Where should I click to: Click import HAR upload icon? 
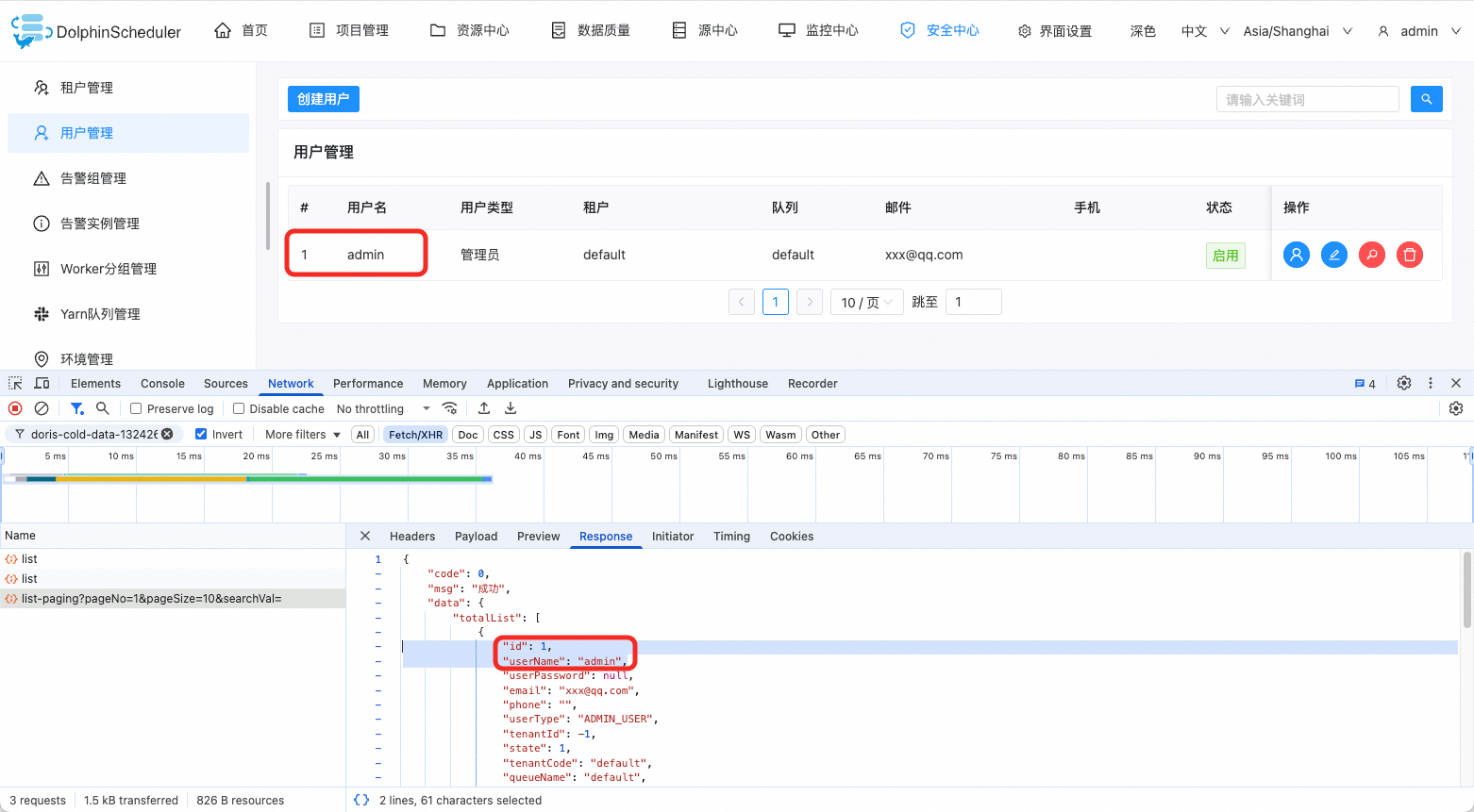(x=484, y=408)
